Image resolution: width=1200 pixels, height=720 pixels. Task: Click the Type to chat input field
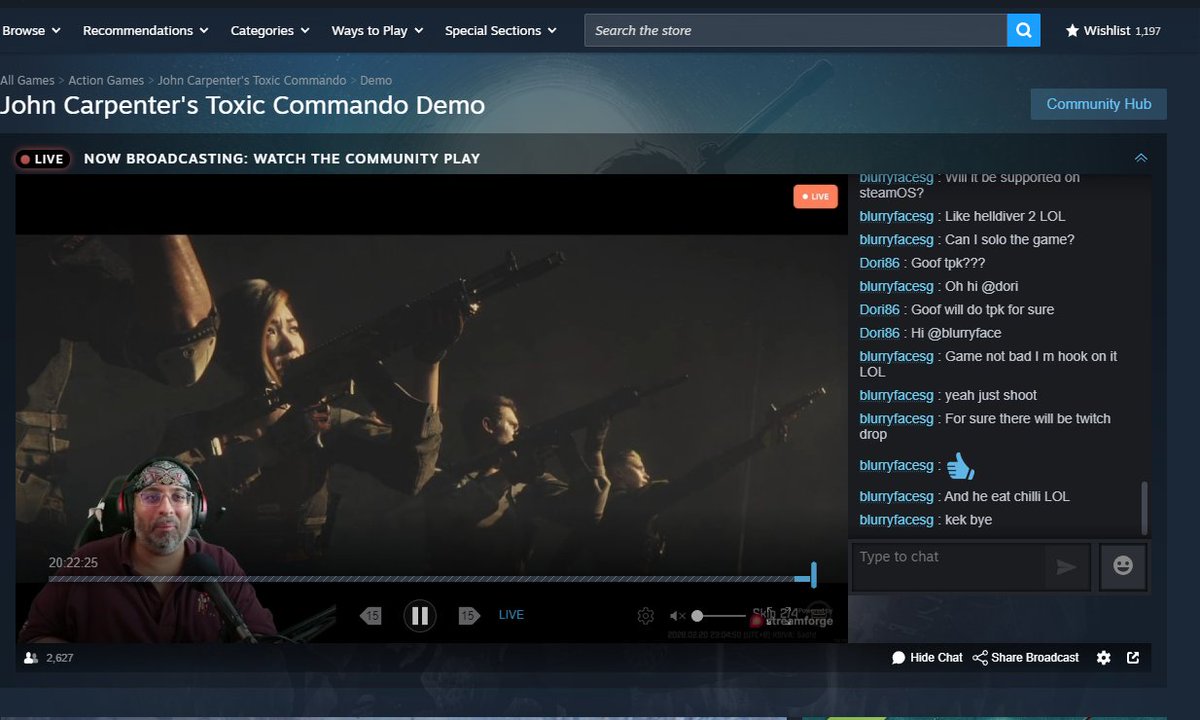point(947,567)
